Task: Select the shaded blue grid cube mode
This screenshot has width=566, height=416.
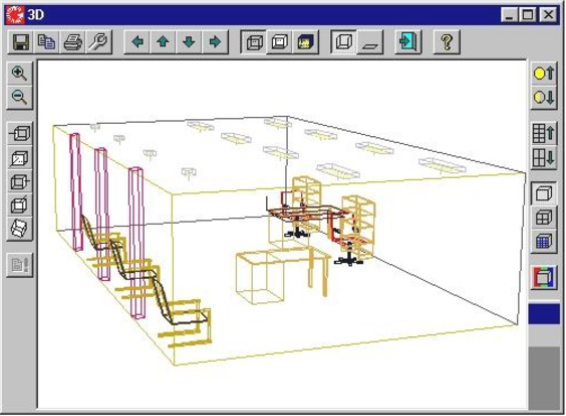Action: (x=544, y=241)
